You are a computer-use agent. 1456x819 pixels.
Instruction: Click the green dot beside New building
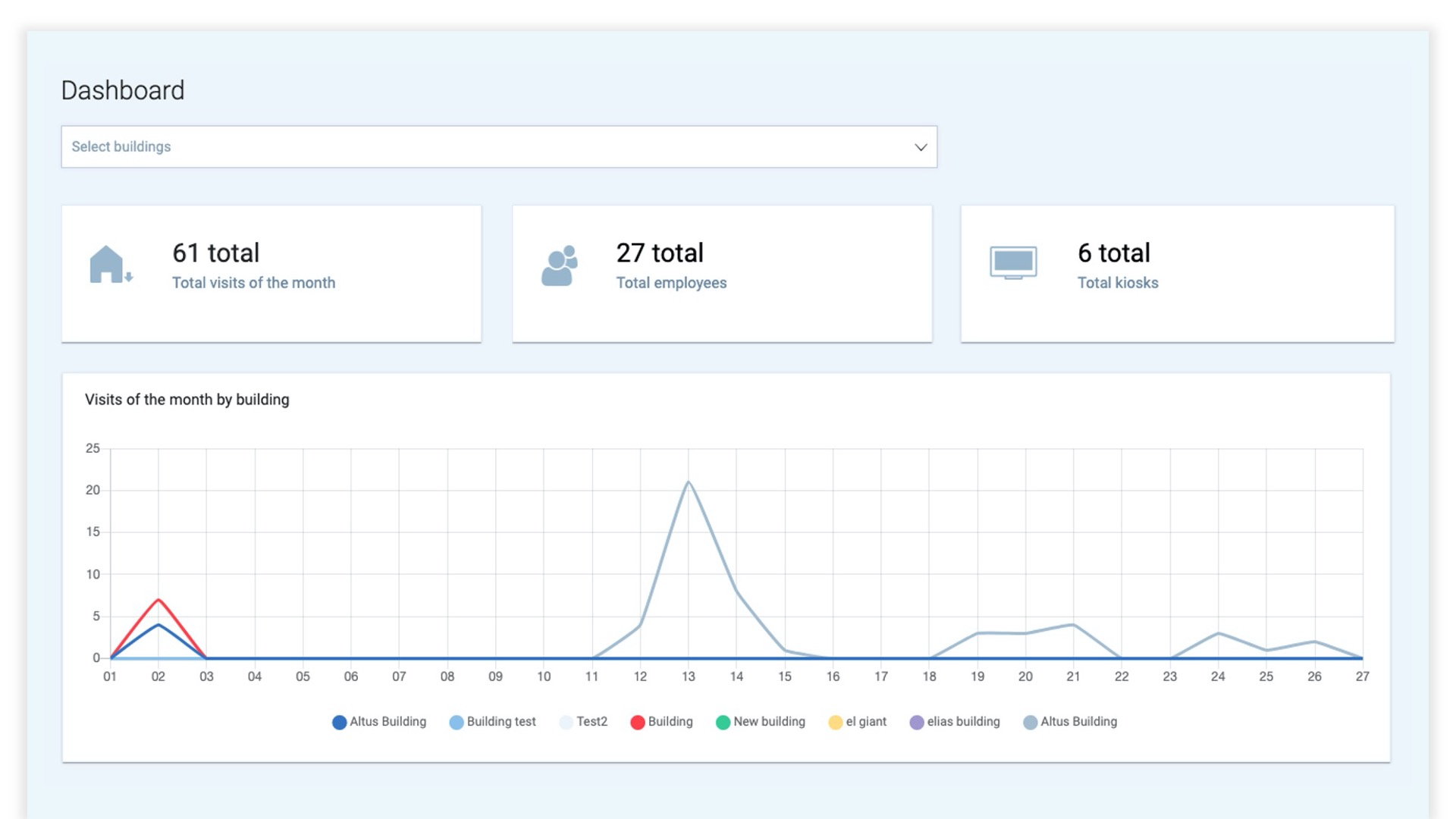pos(722,722)
